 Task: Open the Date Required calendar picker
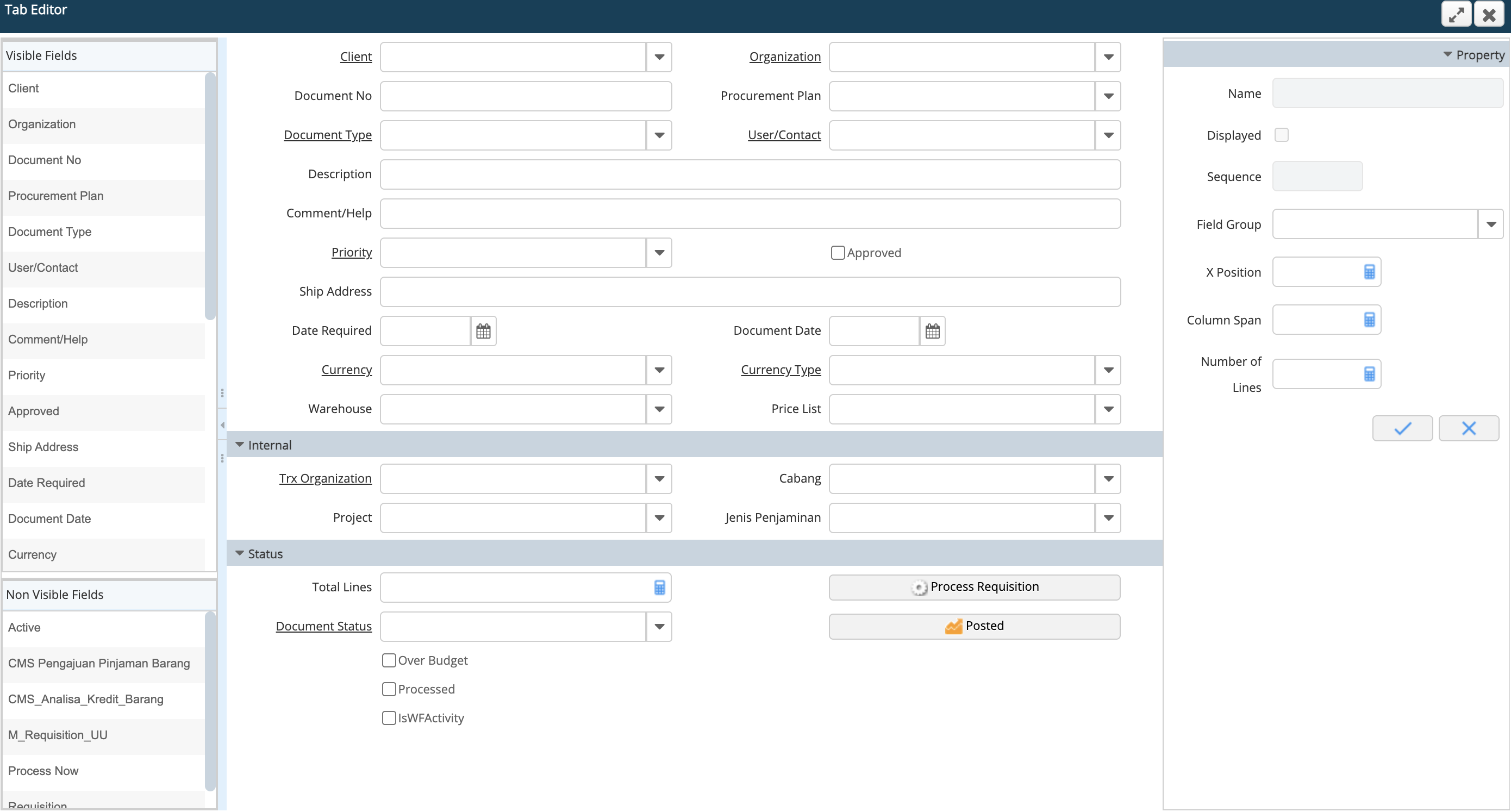(483, 331)
